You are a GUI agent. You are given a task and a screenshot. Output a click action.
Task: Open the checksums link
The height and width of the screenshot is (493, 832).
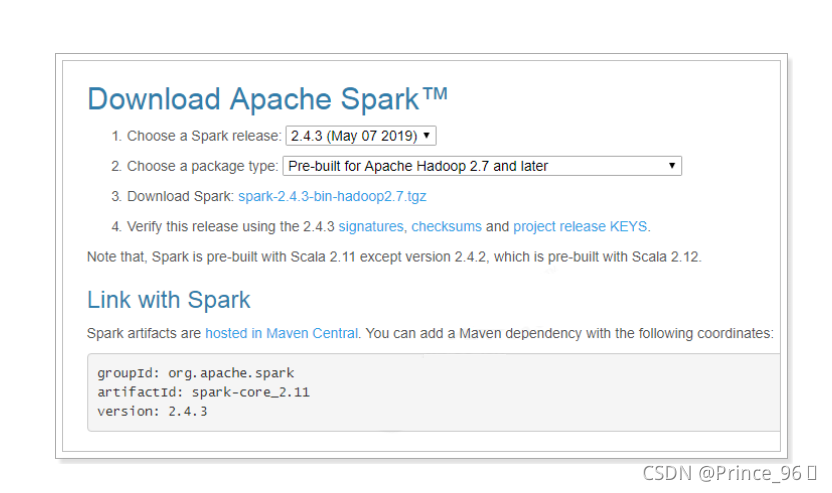click(446, 226)
